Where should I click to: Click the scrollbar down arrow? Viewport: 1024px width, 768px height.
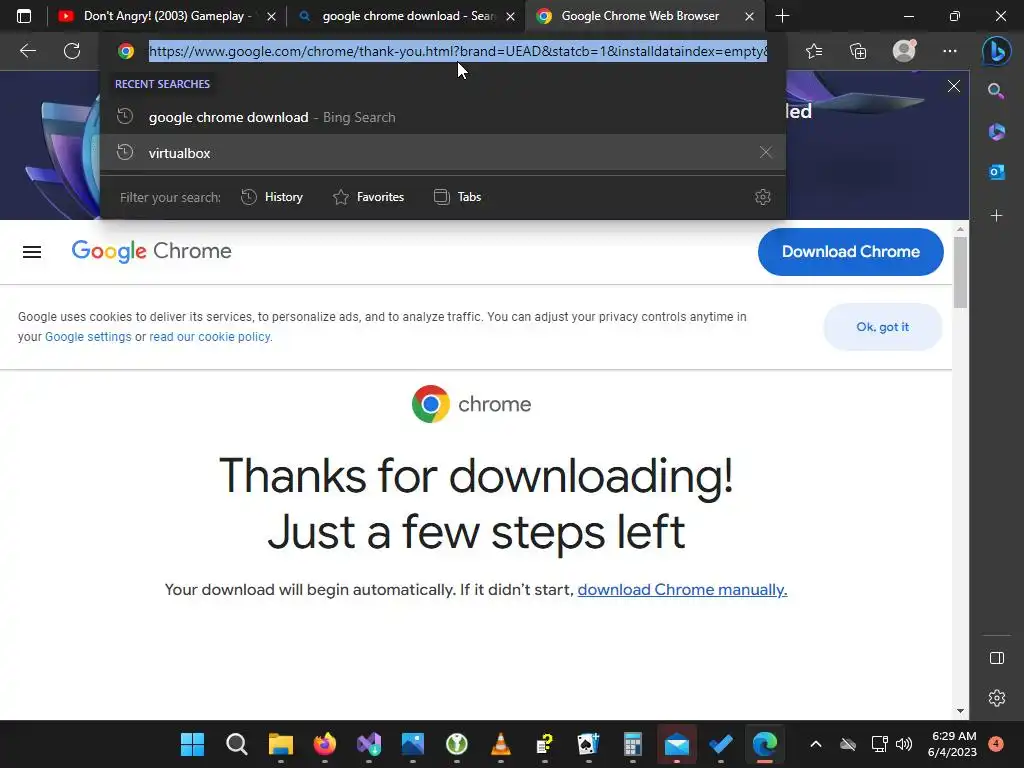coord(959,711)
